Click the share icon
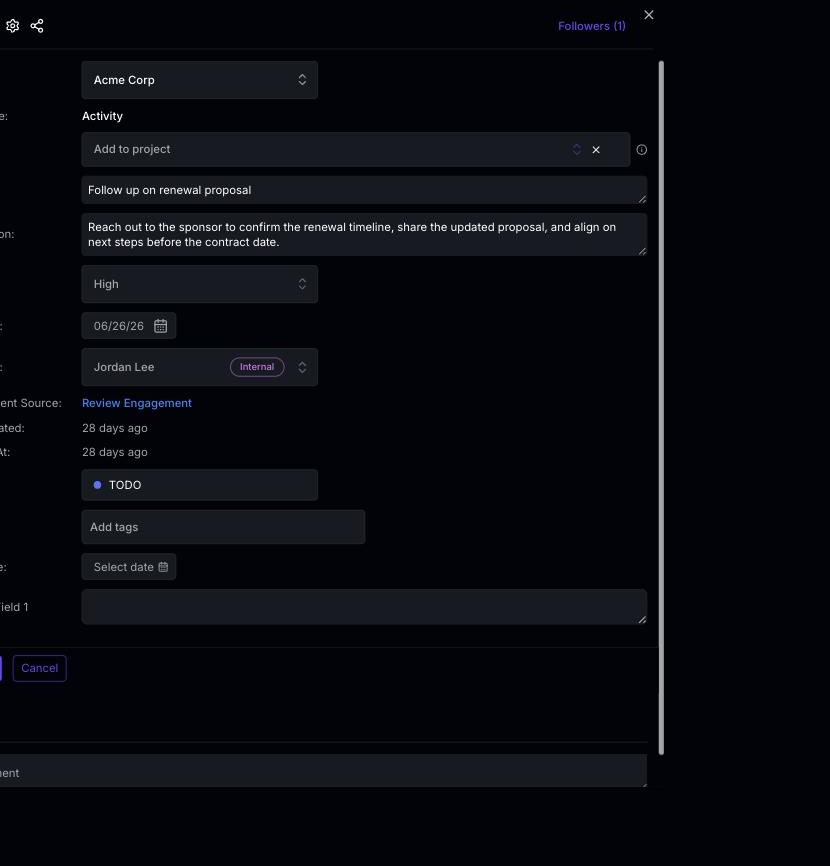The height and width of the screenshot is (866, 830). (x=37, y=26)
